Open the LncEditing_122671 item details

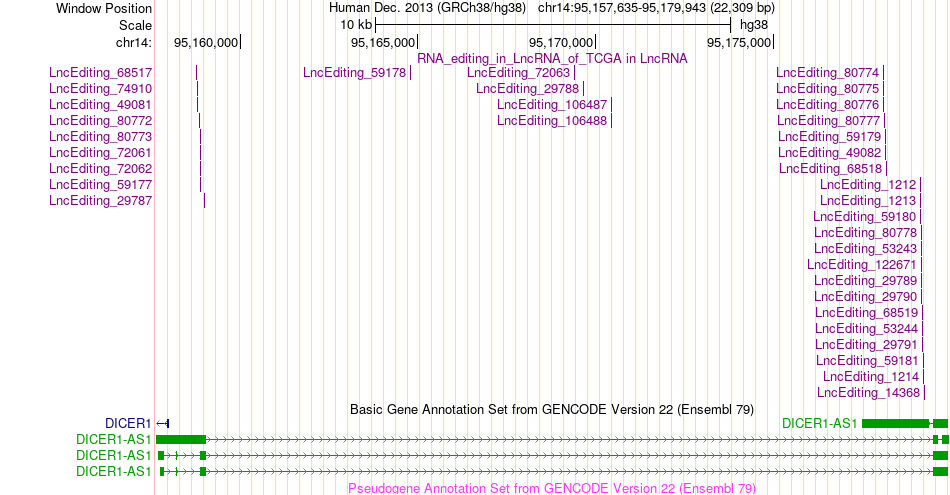[x=862, y=265]
